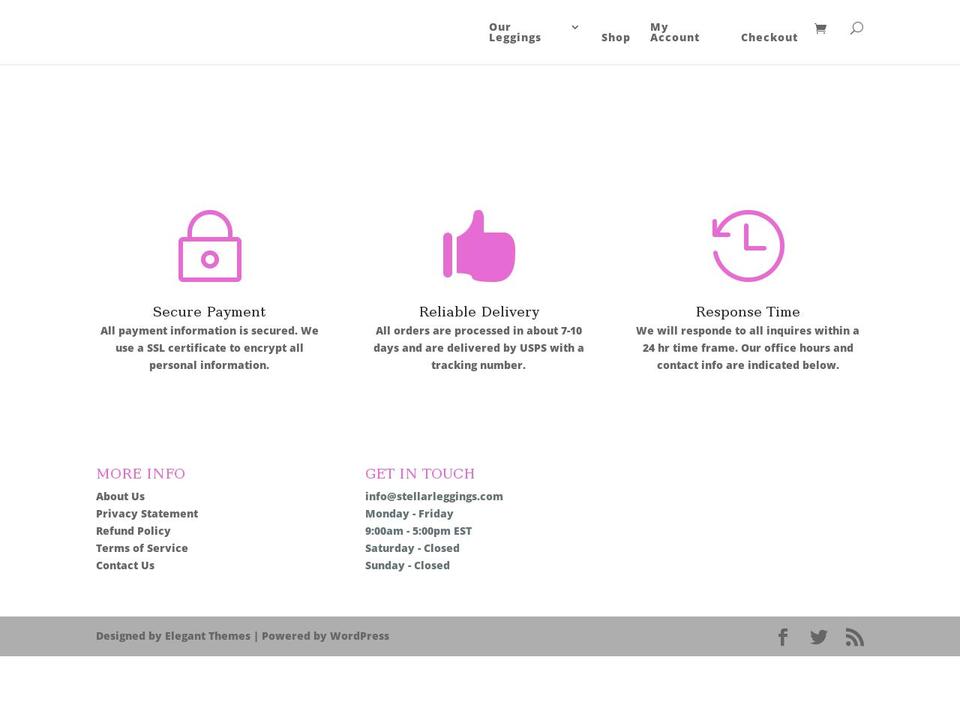The width and height of the screenshot is (960, 720).
Task: Click the 24 hr response description paragraph
Action: (748, 348)
